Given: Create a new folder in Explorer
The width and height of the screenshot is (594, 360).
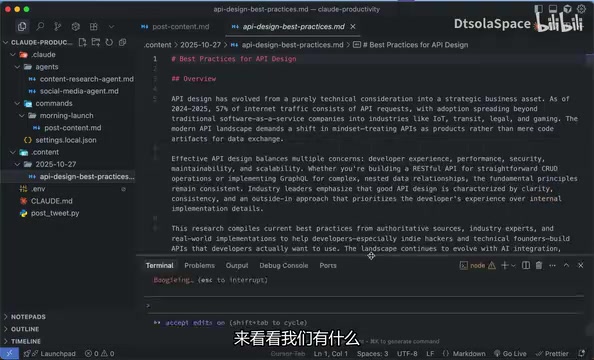Looking at the screenshot, I should 95,42.
